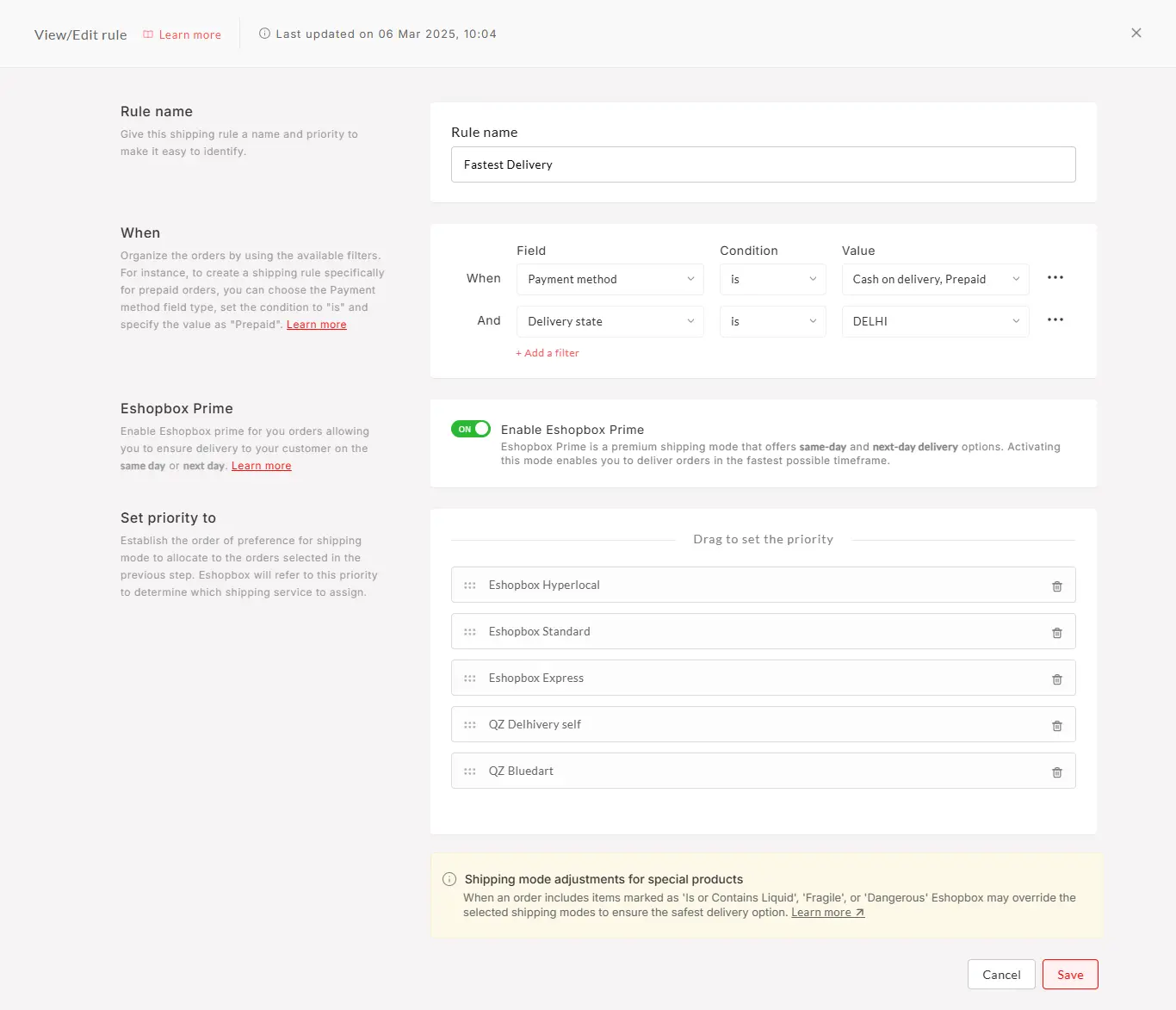Open Learn more link in special products notice
The image size is (1176, 1010).
[828, 913]
